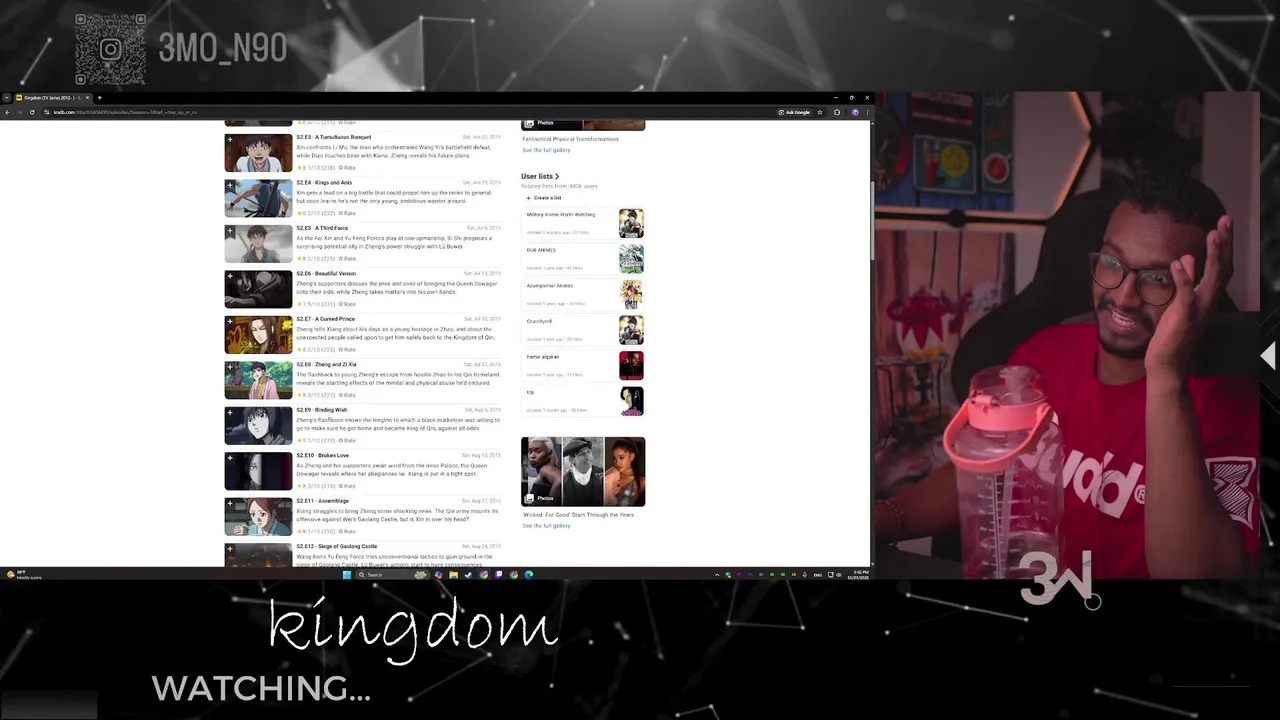Open S2.E9 Binding Wish episode title
This screenshot has height=720, width=1280.
pyautogui.click(x=322, y=410)
